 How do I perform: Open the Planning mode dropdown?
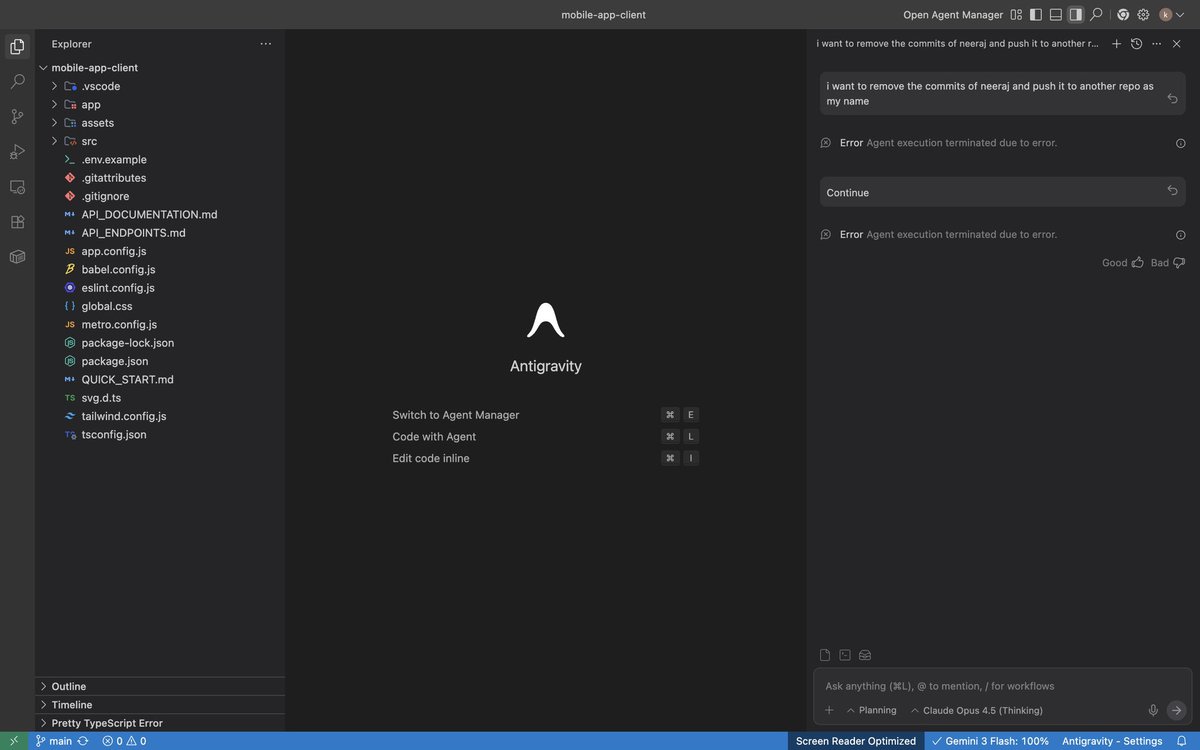[871, 710]
